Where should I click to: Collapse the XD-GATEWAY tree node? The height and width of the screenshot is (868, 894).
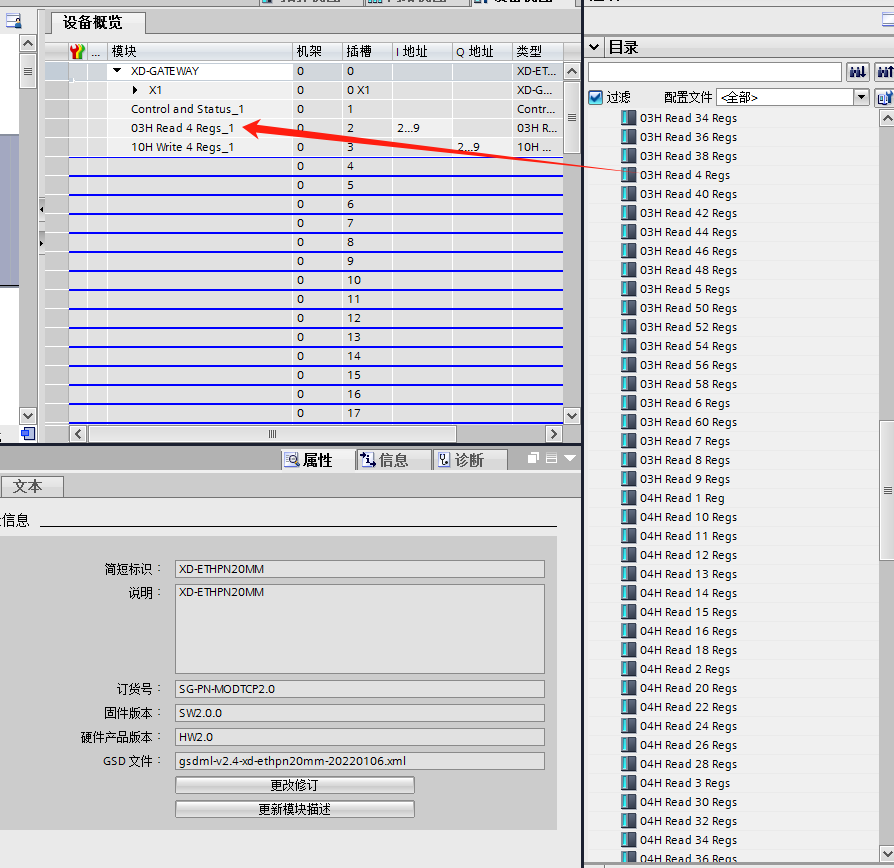[117, 71]
